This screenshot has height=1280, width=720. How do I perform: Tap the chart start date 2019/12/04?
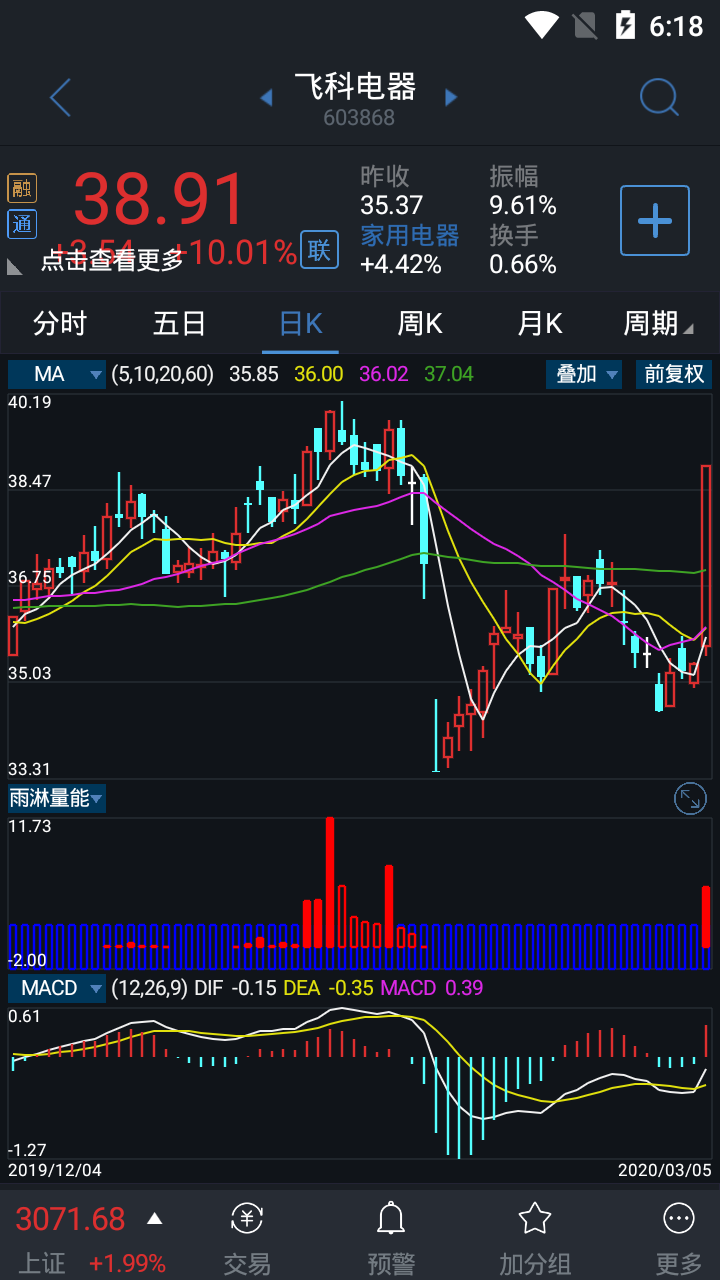coord(55,1169)
